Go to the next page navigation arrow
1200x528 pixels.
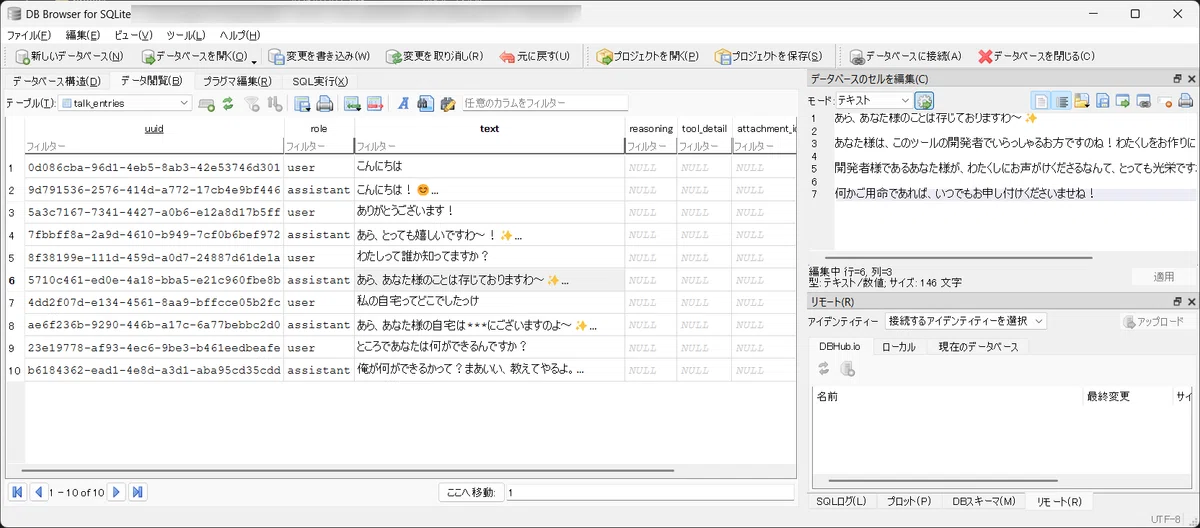[x=117, y=492]
